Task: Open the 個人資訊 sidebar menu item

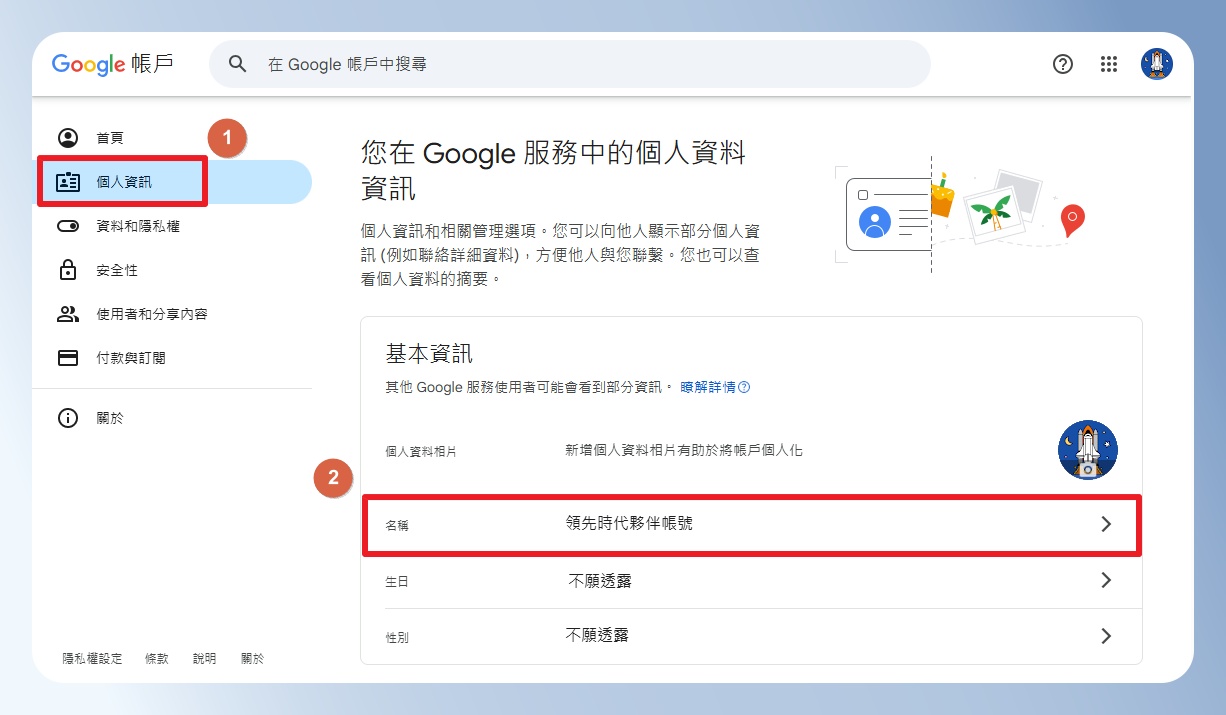Action: pos(172,182)
